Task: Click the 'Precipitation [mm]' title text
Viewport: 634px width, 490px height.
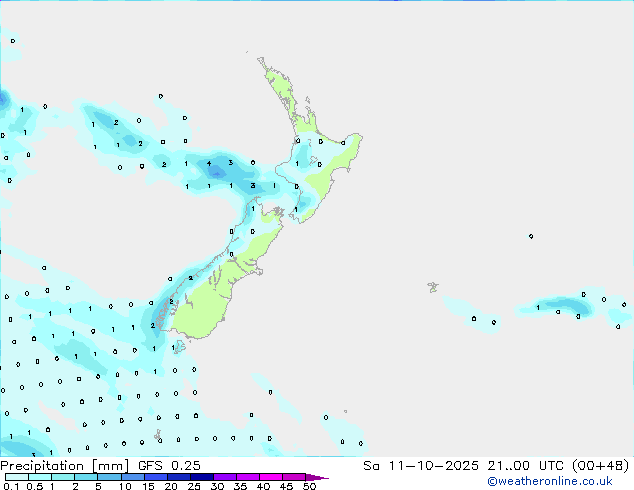Action: tap(65, 466)
